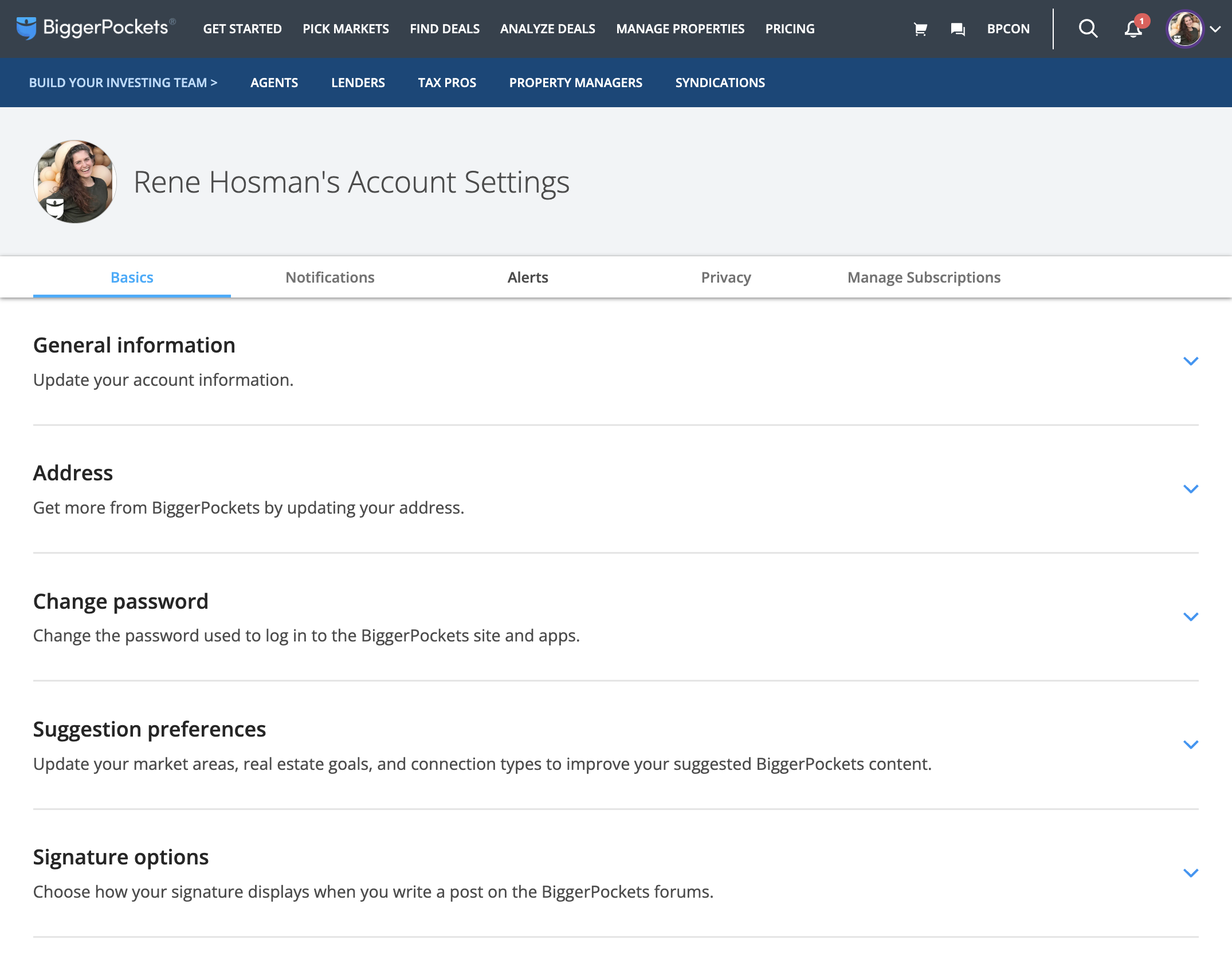Switch to the Notifications tab
The image size is (1232, 955).
point(330,277)
